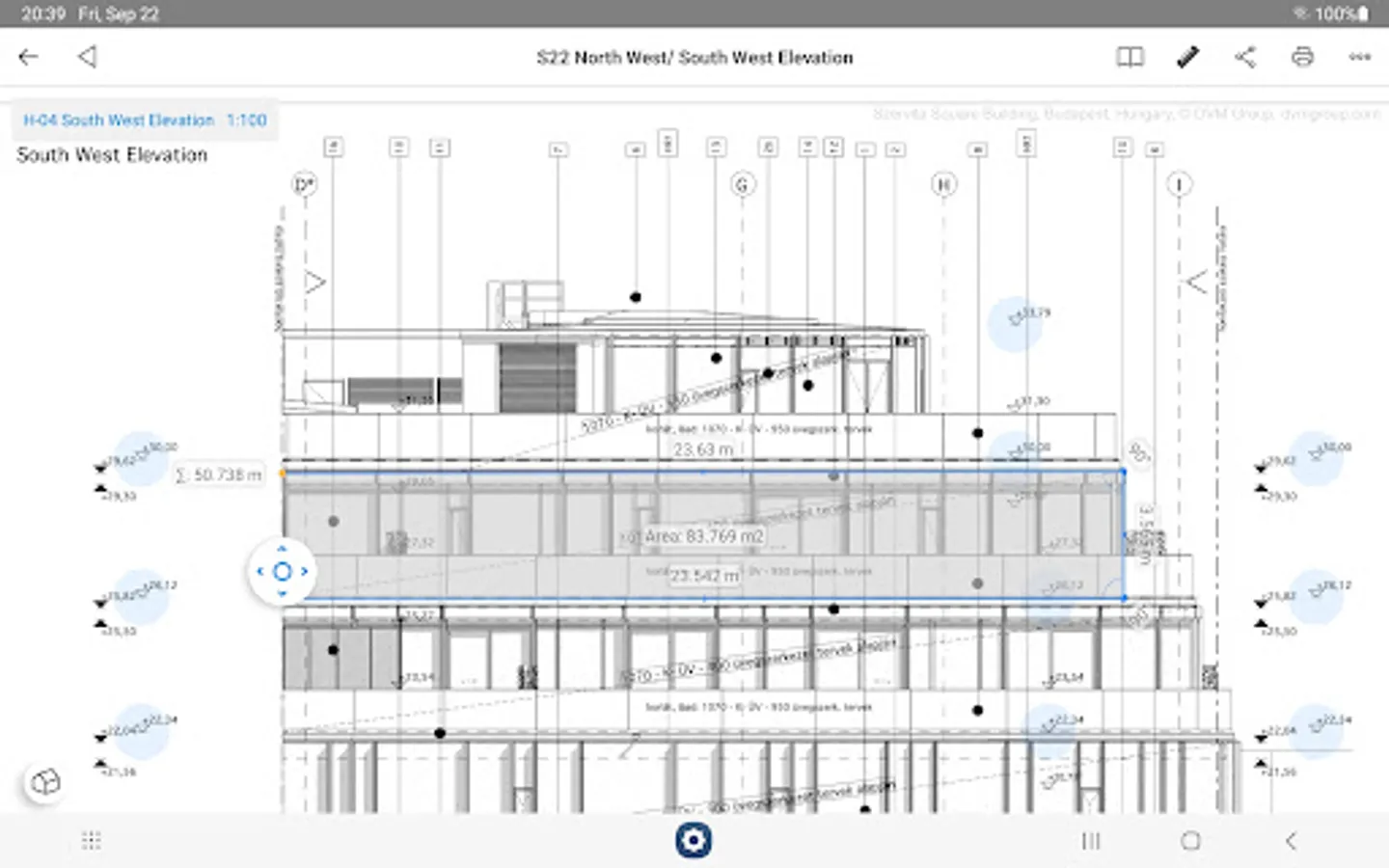Tap the Android back chevron
This screenshot has height=868, width=1389.
tap(1291, 841)
